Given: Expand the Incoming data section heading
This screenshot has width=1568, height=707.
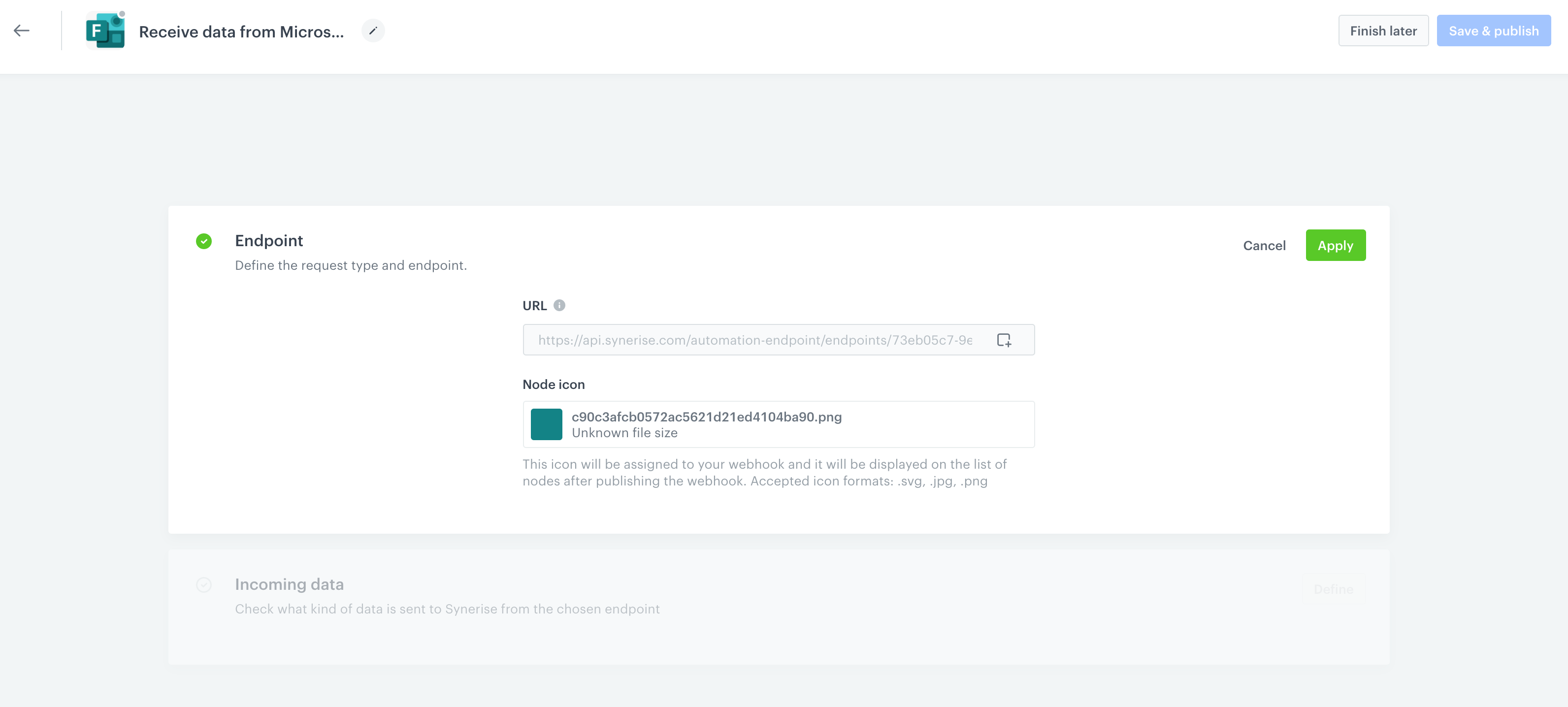Looking at the screenshot, I should click(289, 584).
